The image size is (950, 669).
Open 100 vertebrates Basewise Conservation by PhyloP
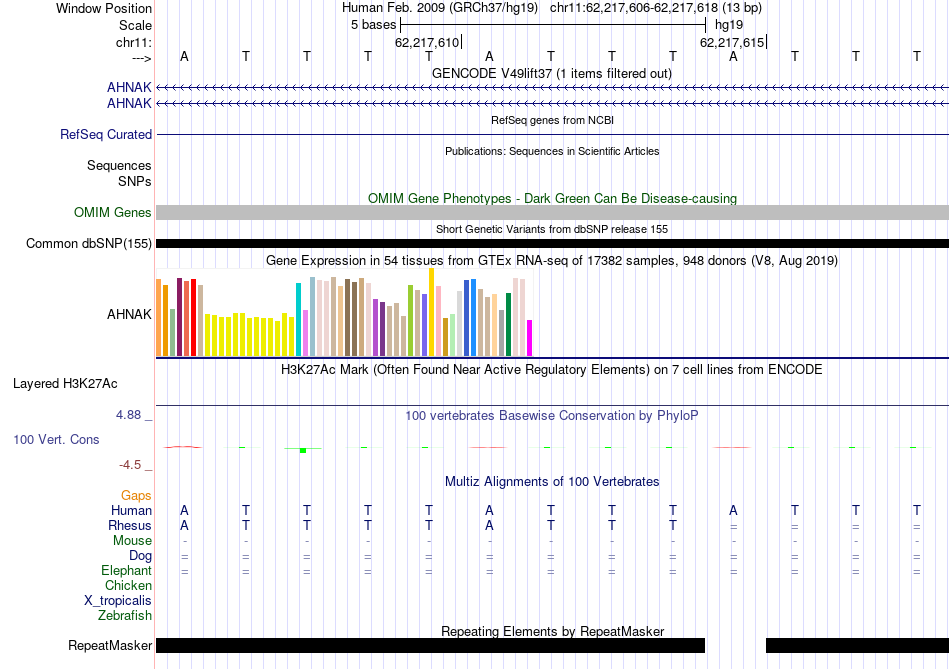pos(552,416)
